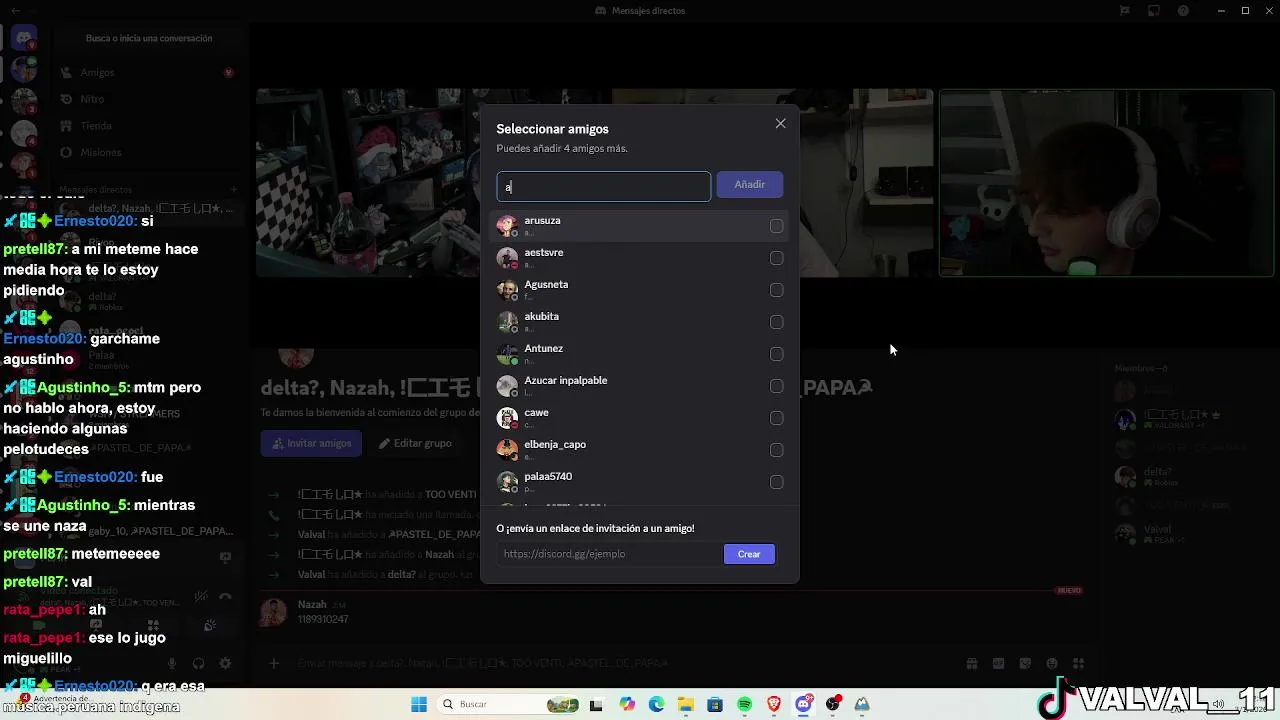1280x720 pixels.
Task: Open Spotify from the taskbar
Action: pyautogui.click(x=745, y=704)
